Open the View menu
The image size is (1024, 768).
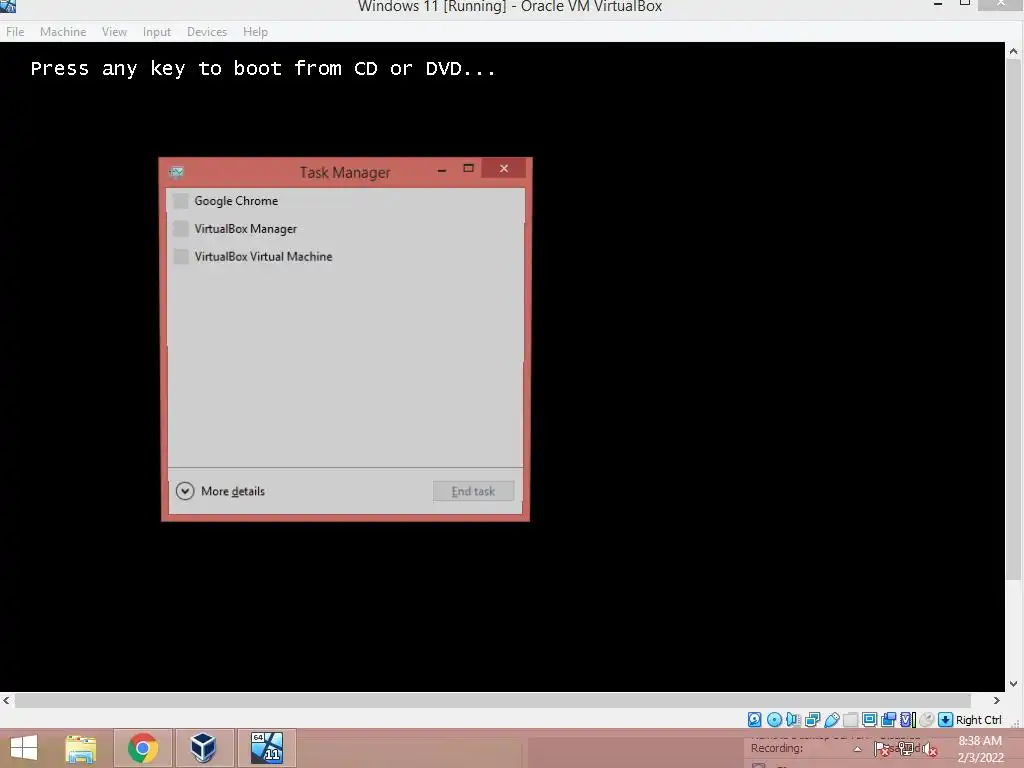pyautogui.click(x=114, y=31)
